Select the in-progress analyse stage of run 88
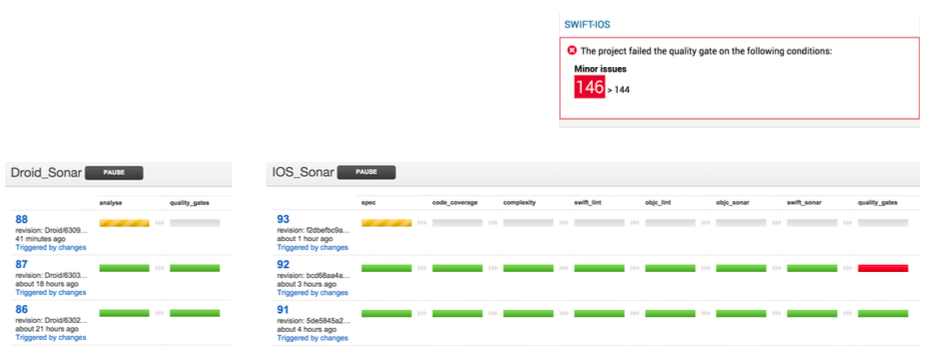This screenshot has width=945, height=360. point(124,223)
